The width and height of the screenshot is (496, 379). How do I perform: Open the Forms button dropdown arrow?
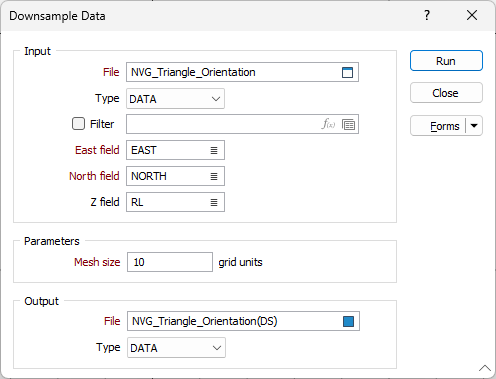tap(474, 126)
